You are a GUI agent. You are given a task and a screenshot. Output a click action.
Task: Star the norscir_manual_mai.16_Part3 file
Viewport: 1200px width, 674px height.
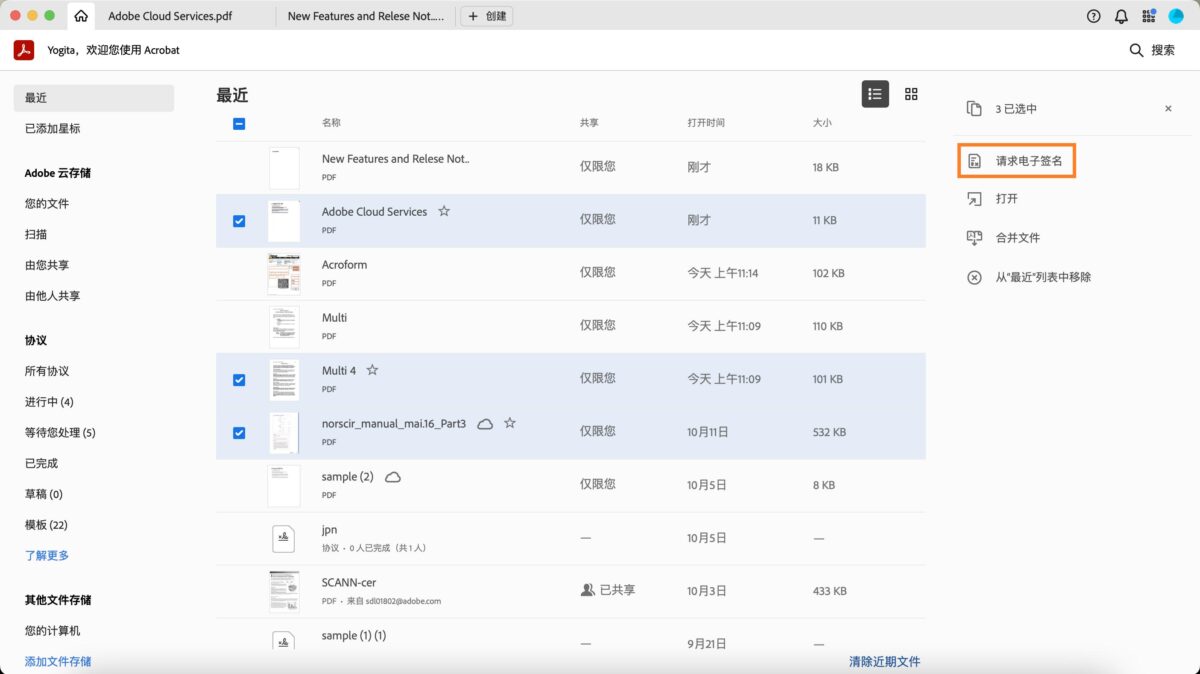point(509,423)
